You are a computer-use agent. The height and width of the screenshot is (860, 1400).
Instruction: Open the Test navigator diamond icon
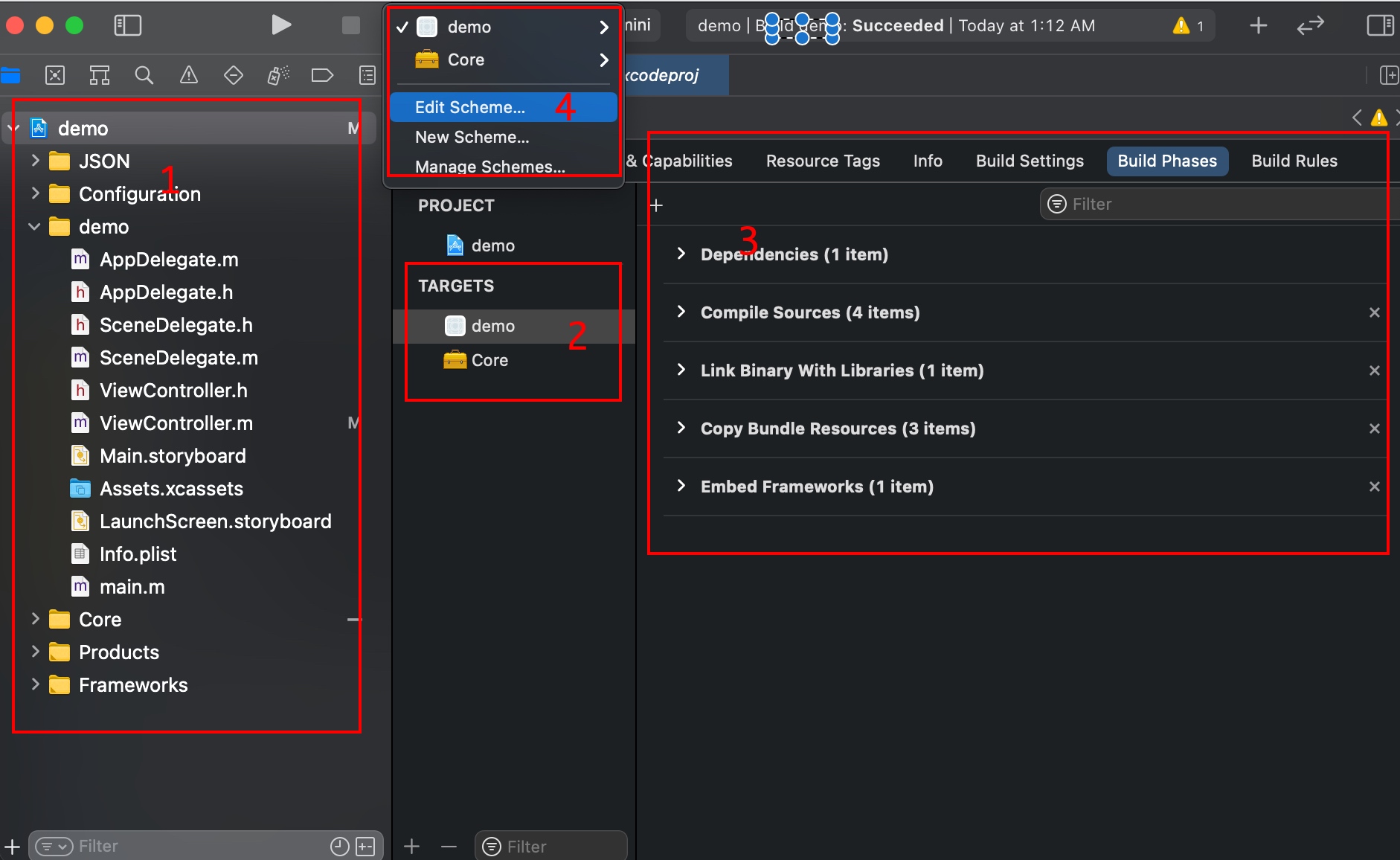tap(234, 75)
